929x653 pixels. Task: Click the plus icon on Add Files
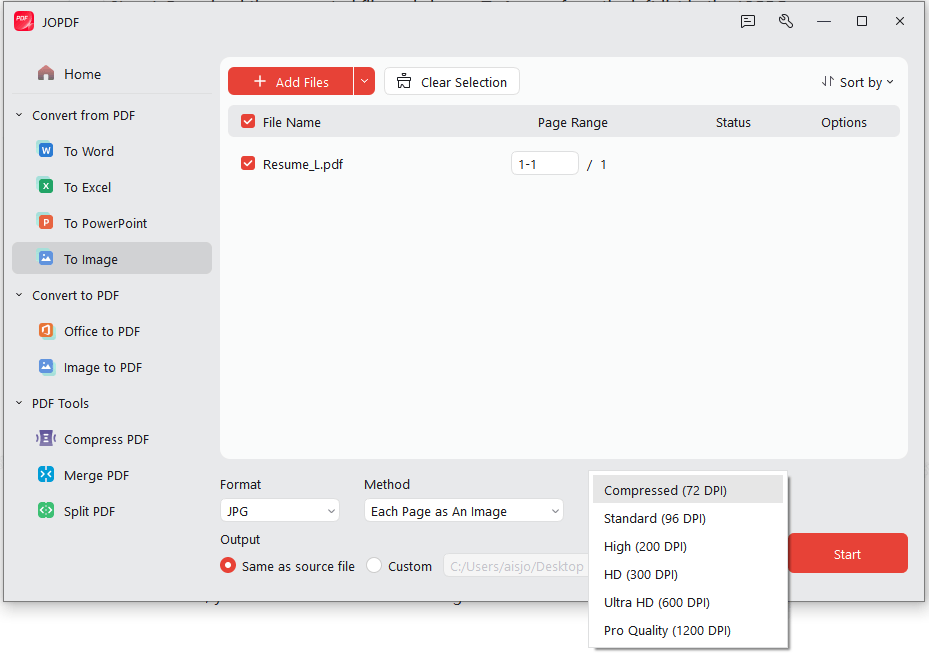point(260,81)
